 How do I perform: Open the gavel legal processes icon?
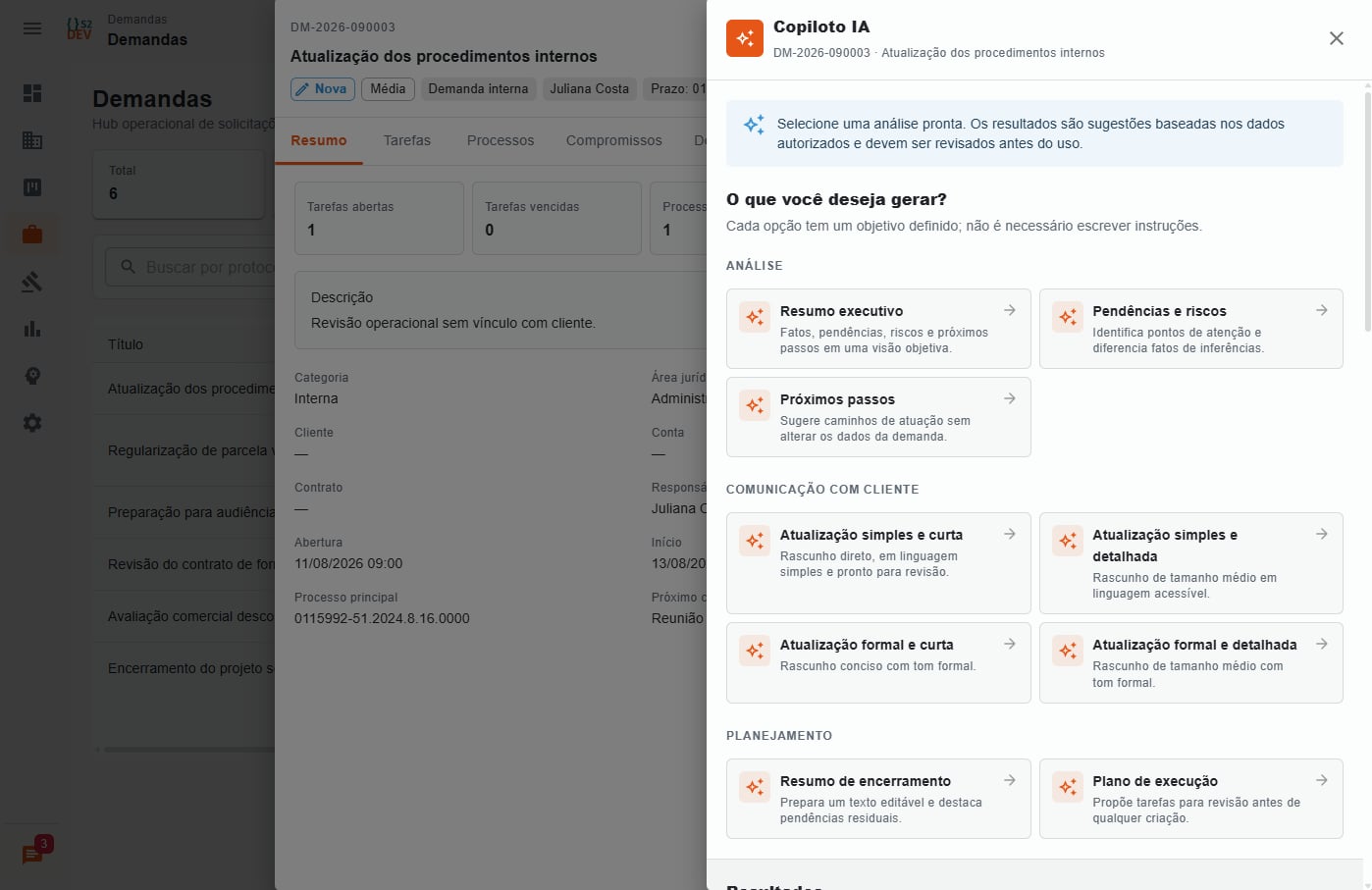coord(32,282)
